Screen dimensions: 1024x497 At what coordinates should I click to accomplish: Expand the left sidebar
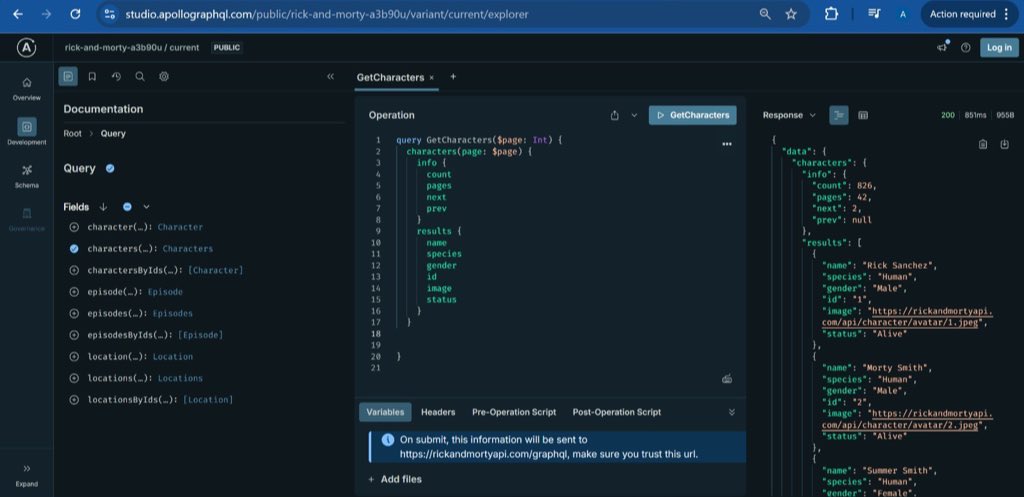click(27, 475)
